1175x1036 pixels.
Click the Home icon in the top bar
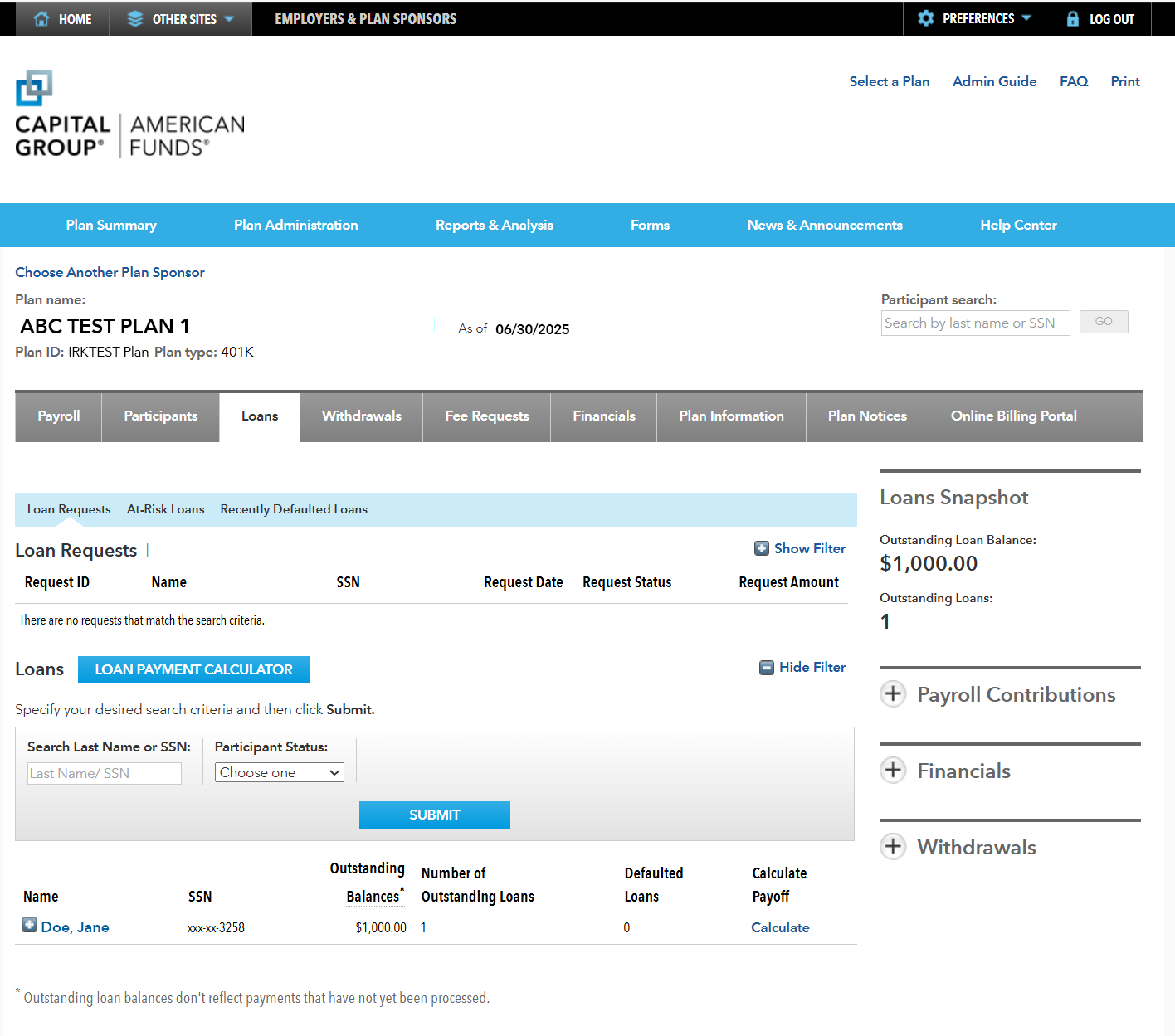(41, 18)
